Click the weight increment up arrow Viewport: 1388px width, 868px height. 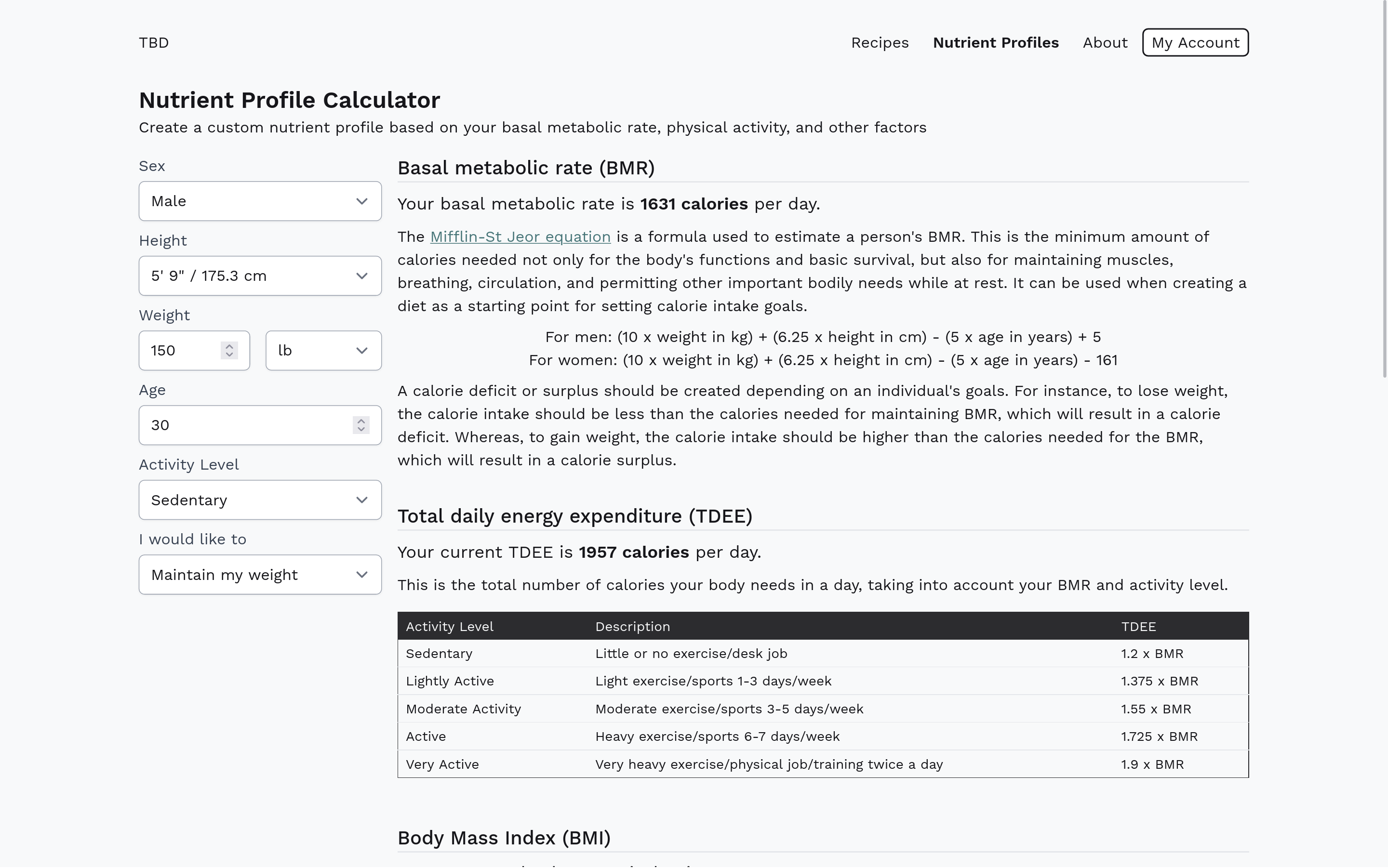click(x=229, y=346)
